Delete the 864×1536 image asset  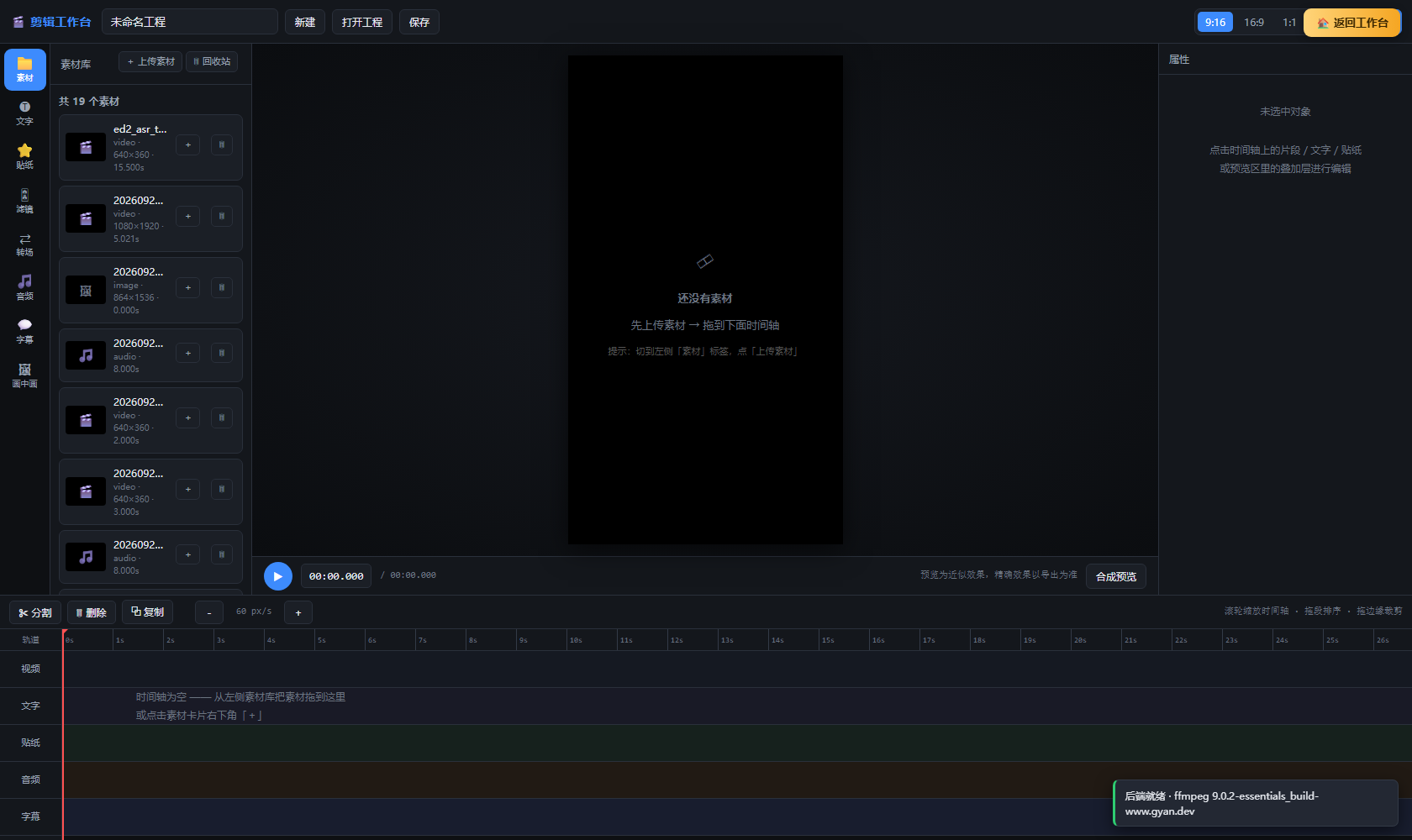[x=222, y=288]
